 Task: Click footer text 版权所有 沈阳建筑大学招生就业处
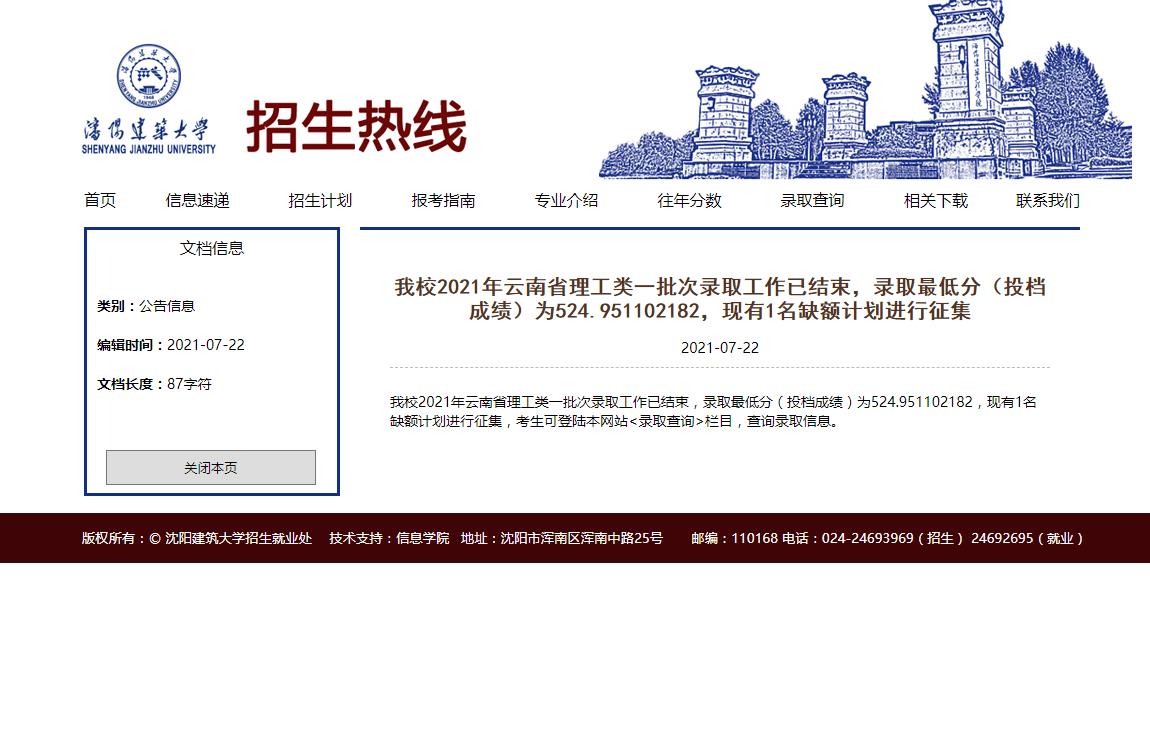(x=197, y=538)
